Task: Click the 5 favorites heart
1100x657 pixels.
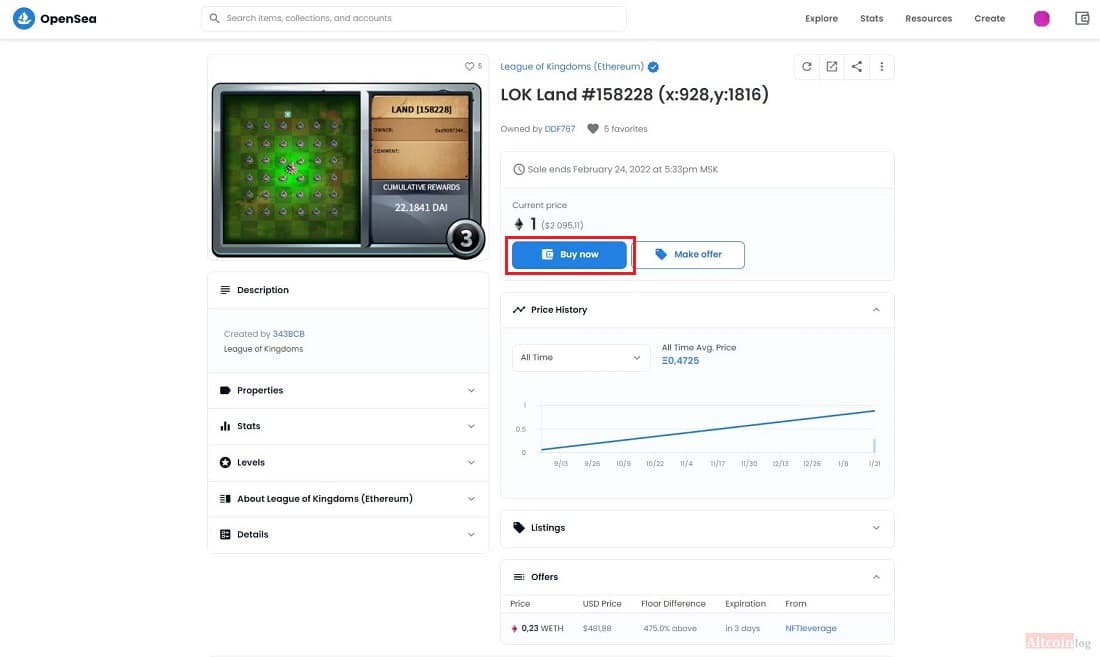Action: click(593, 129)
